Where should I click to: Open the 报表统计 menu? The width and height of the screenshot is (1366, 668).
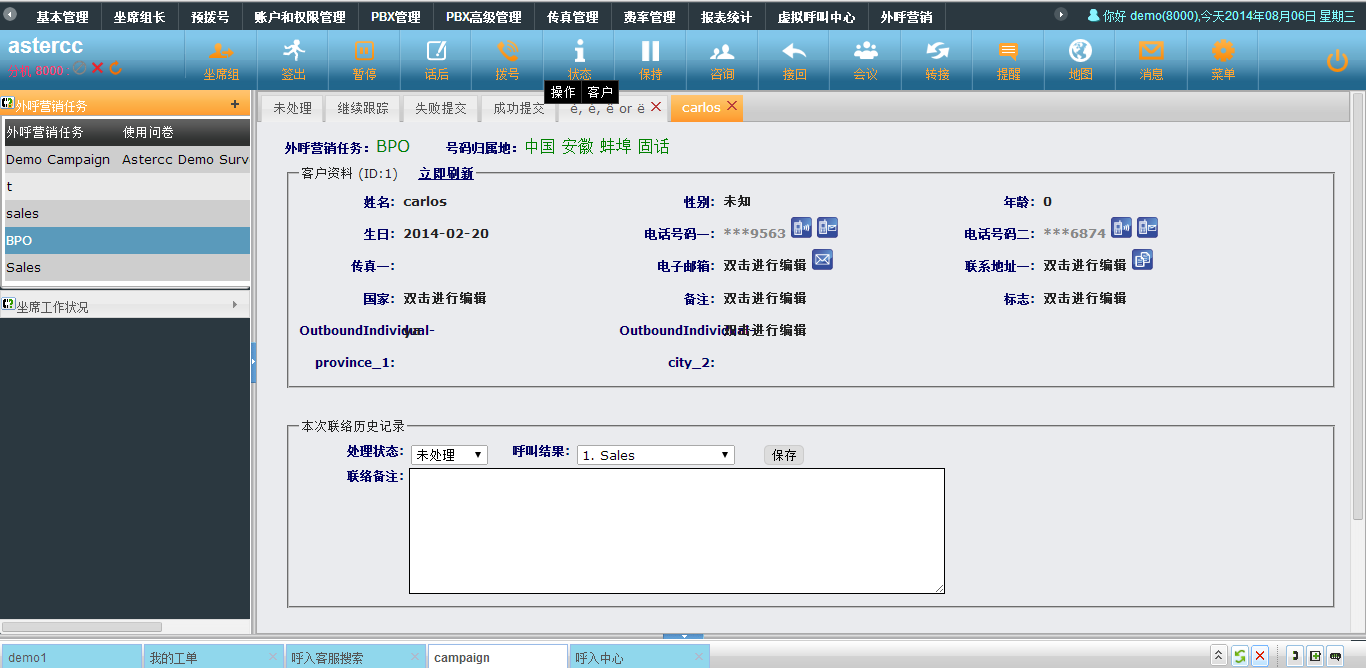point(728,17)
